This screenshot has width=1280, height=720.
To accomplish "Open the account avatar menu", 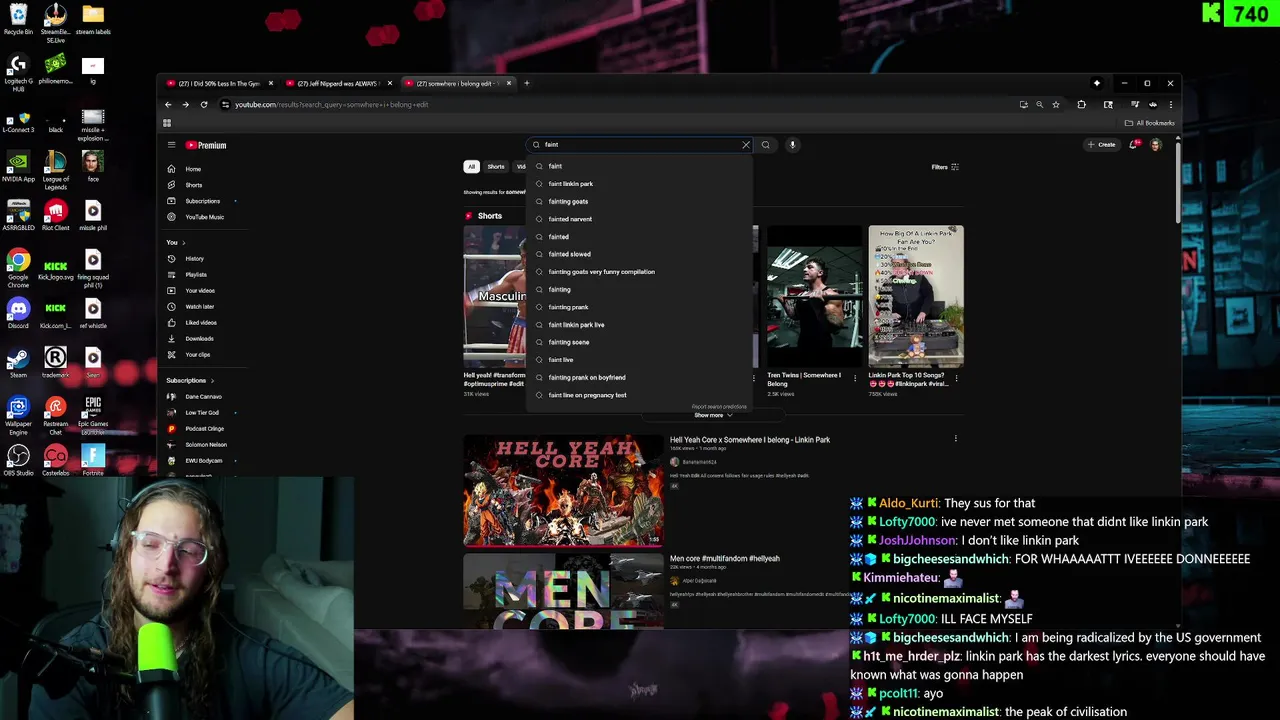I will pos(1155,145).
